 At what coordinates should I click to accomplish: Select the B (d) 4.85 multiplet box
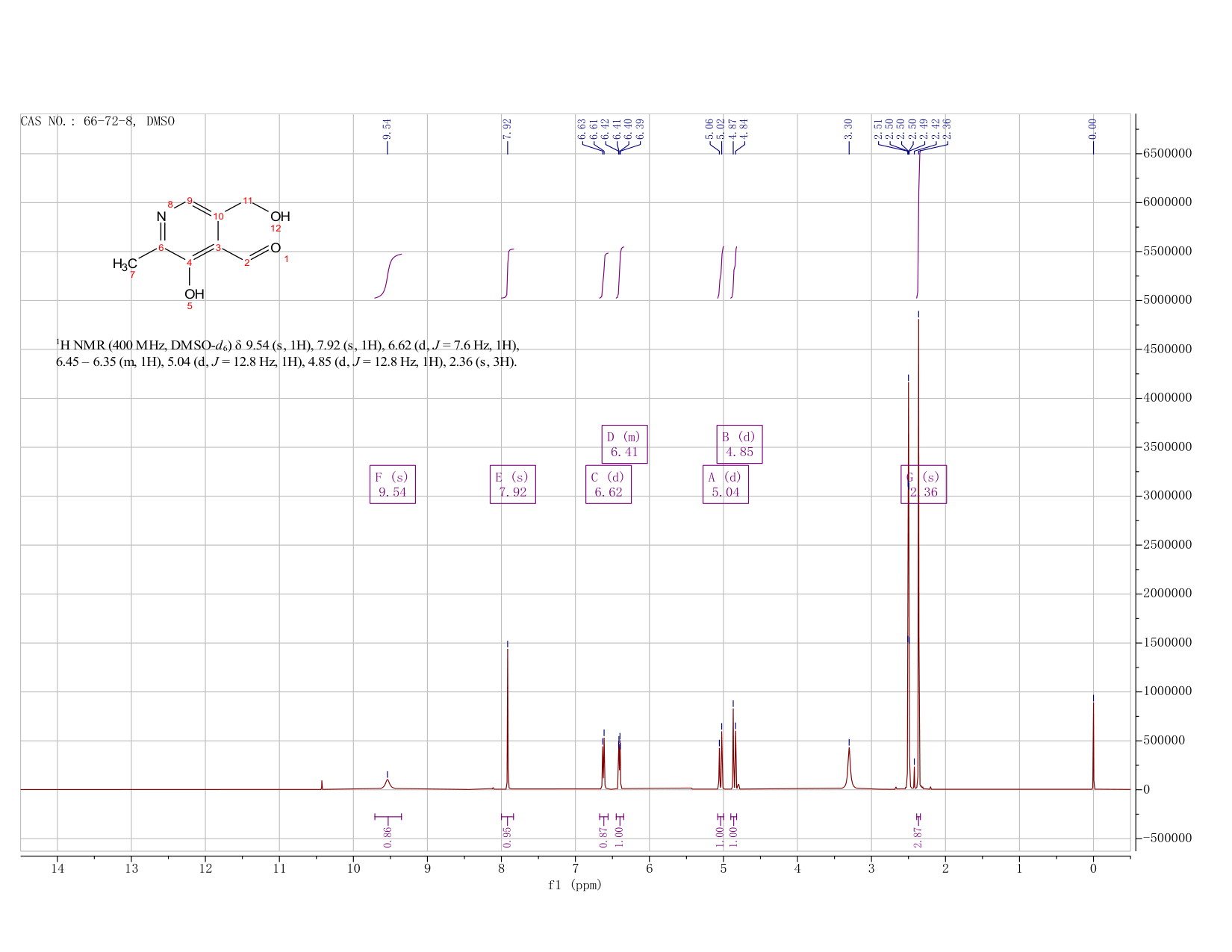(740, 444)
